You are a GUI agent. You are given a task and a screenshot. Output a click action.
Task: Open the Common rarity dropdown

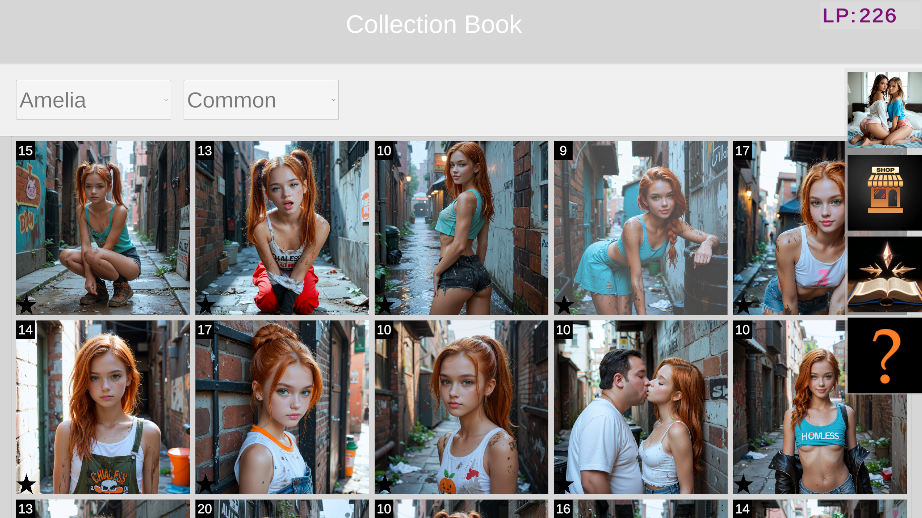tap(261, 100)
